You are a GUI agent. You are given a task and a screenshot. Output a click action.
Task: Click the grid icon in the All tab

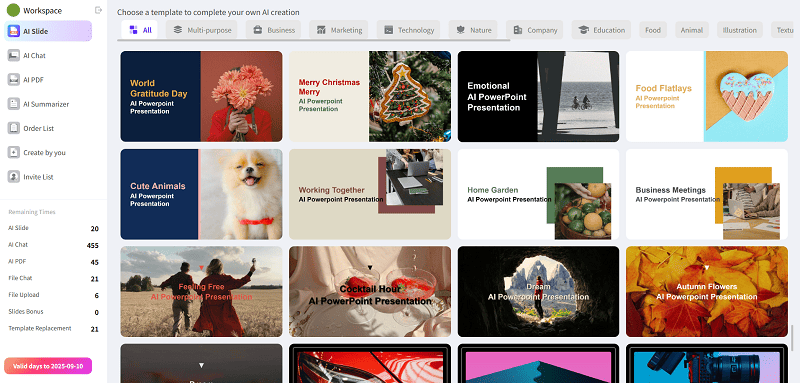coord(134,30)
